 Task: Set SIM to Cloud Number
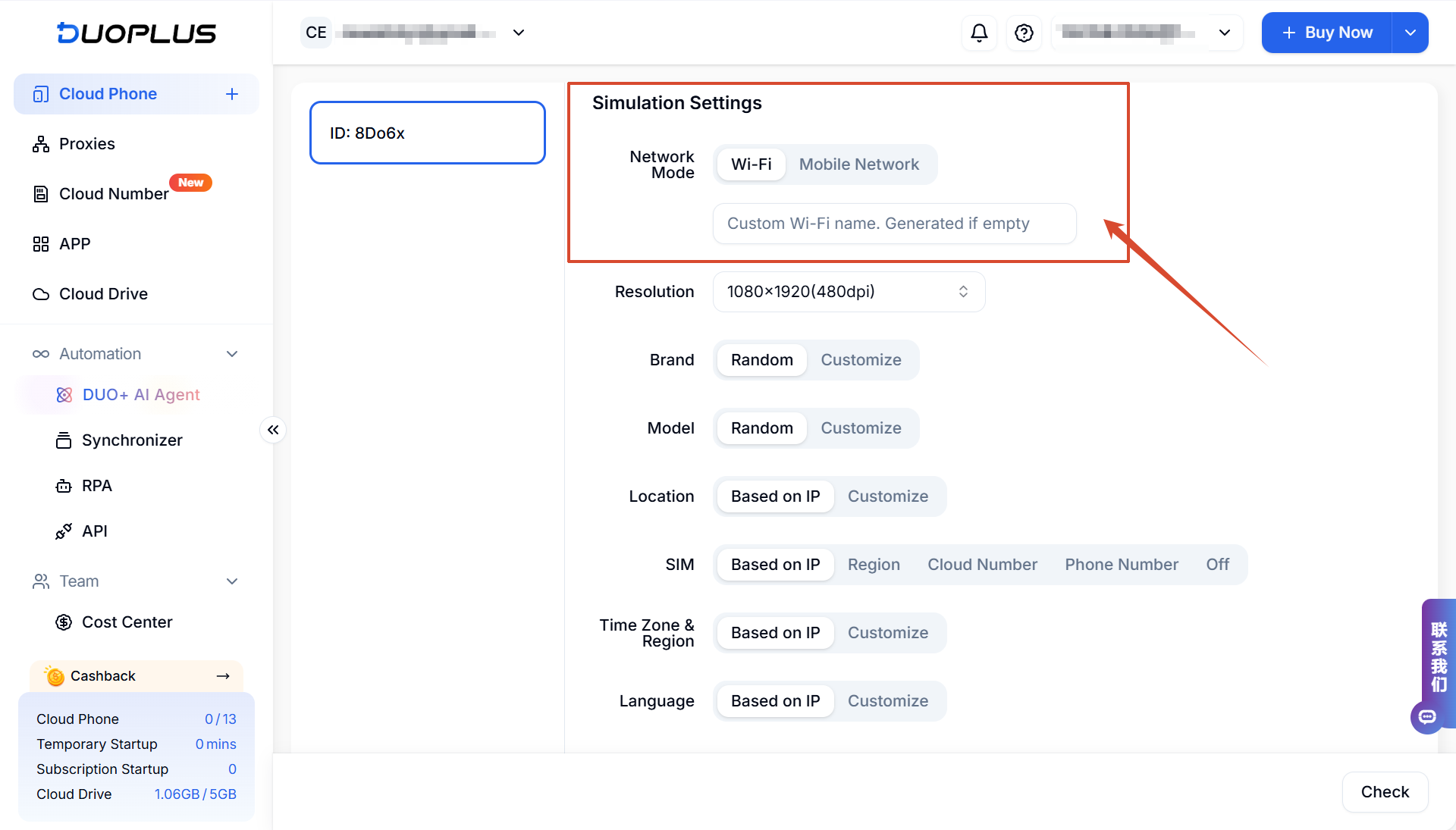coord(982,565)
